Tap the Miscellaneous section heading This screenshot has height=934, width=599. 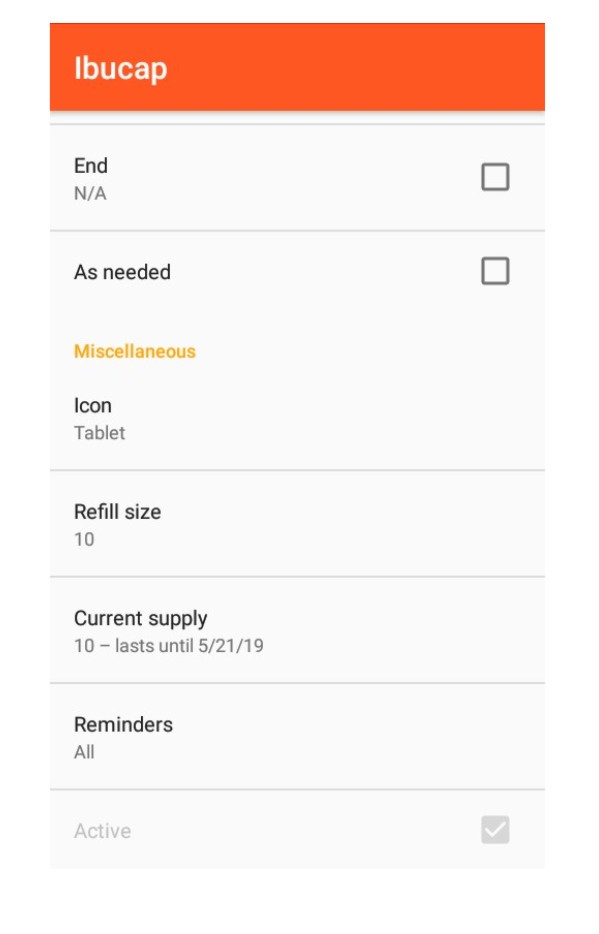135,351
